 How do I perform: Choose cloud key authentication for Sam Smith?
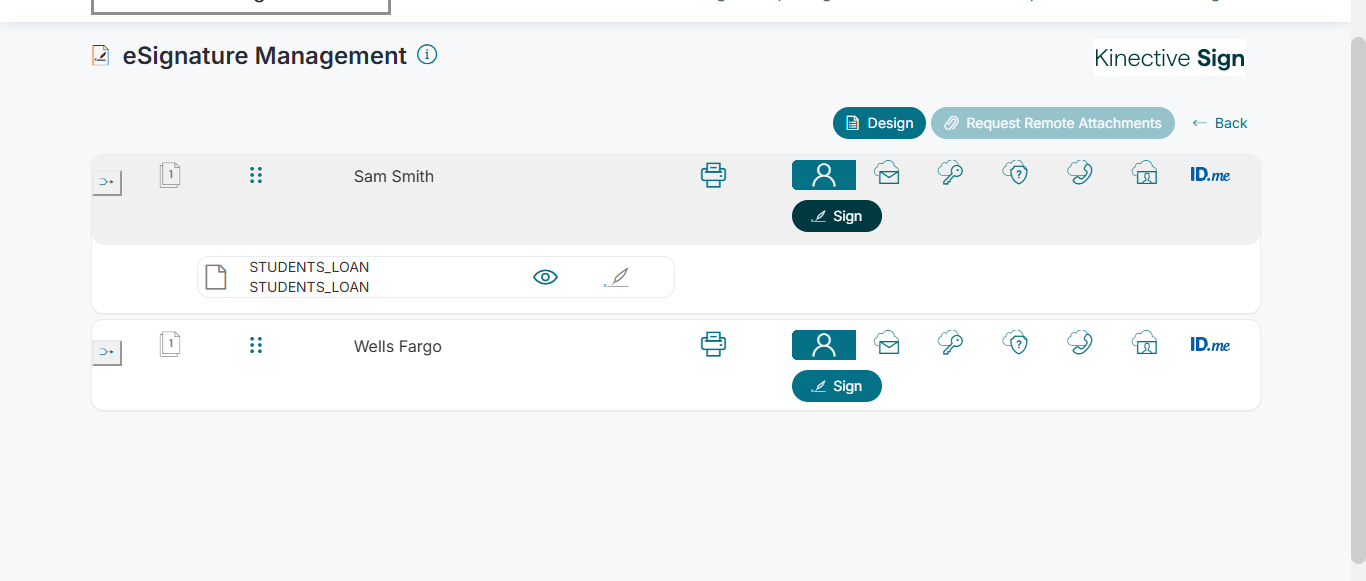click(x=950, y=174)
